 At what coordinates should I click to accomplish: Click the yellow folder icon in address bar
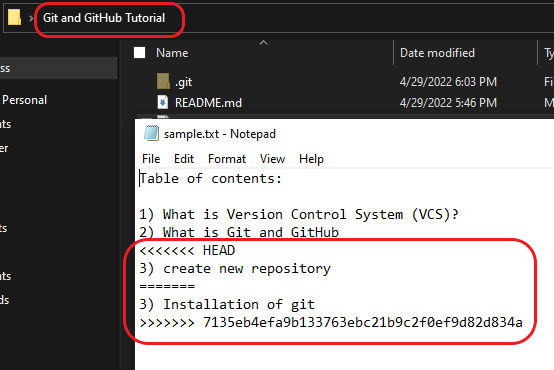point(14,17)
